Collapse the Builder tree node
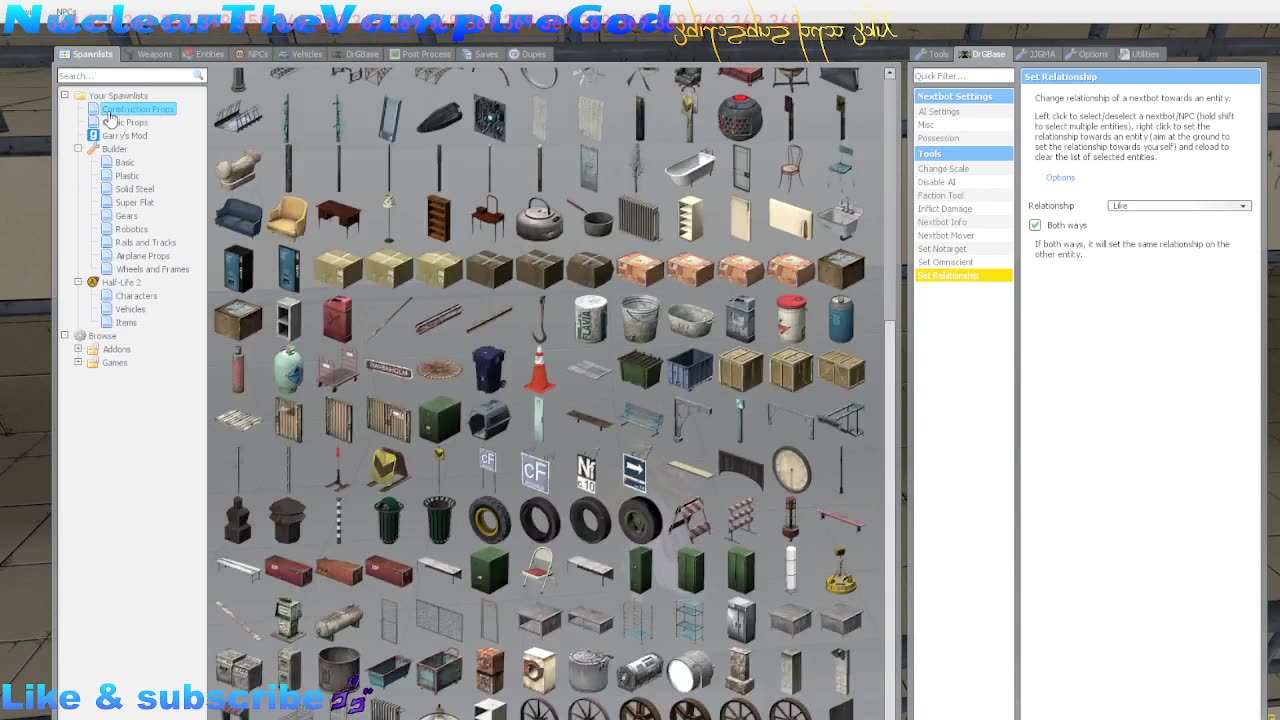This screenshot has width=1280, height=720. (78, 149)
